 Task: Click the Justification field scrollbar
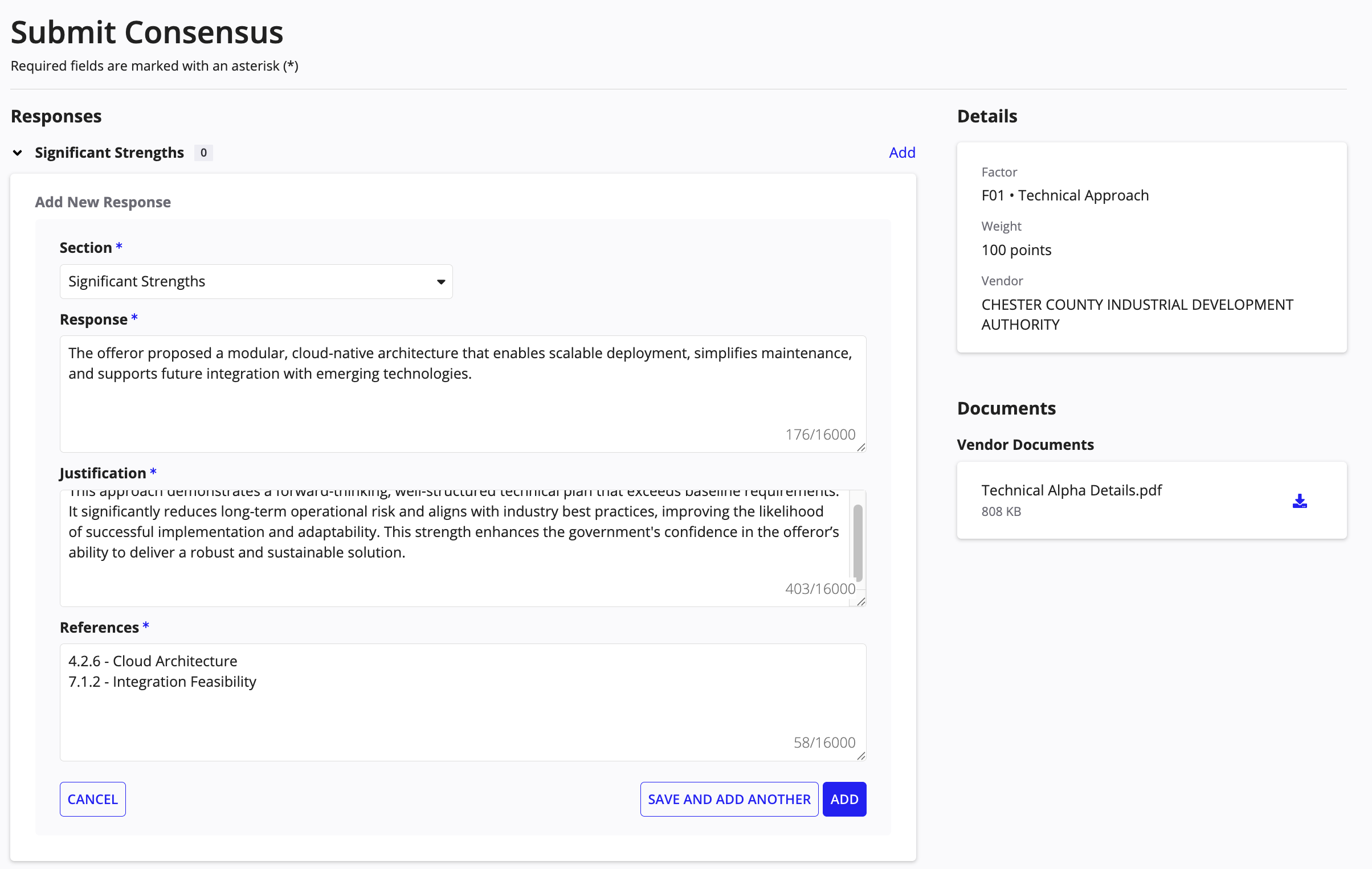(x=858, y=542)
